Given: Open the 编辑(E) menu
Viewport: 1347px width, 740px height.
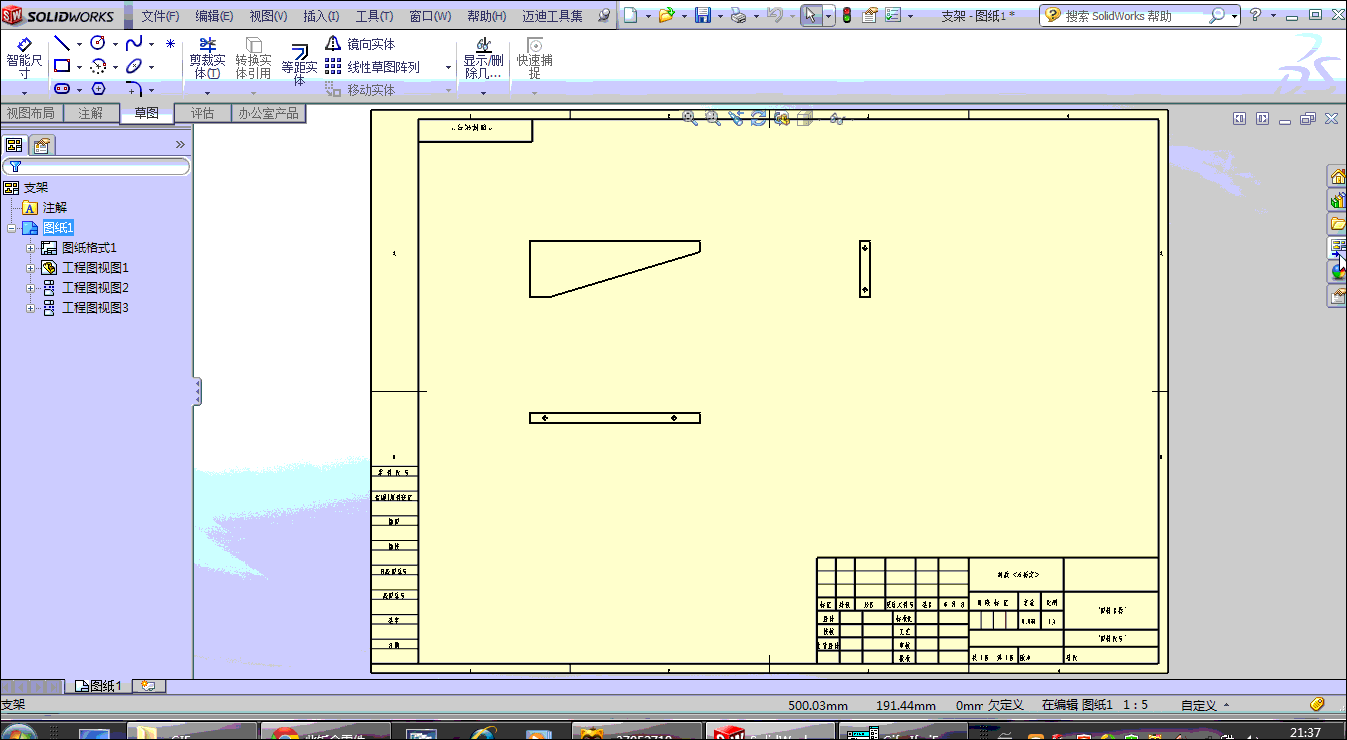Looking at the screenshot, I should (x=214, y=16).
